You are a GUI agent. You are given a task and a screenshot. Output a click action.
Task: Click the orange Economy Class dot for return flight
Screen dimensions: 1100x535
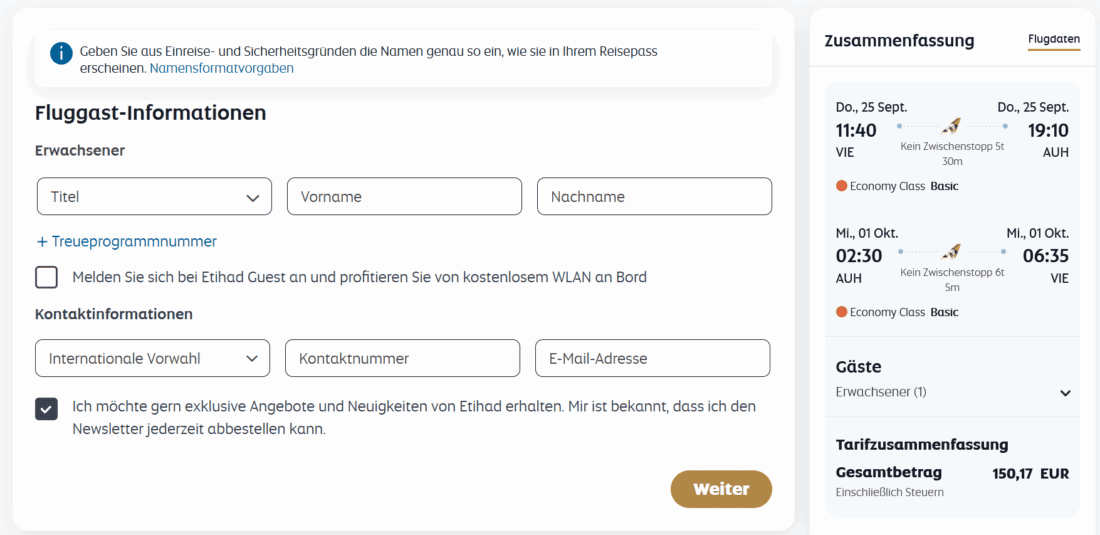pos(841,312)
